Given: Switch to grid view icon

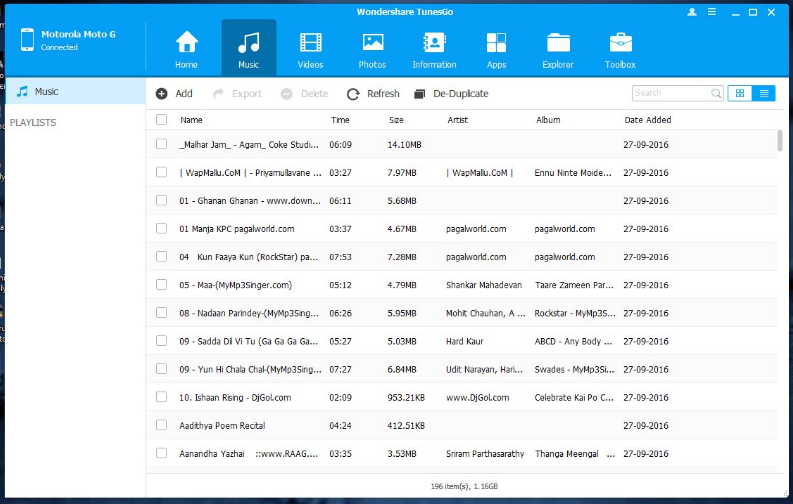Looking at the screenshot, I should pyautogui.click(x=740, y=93).
